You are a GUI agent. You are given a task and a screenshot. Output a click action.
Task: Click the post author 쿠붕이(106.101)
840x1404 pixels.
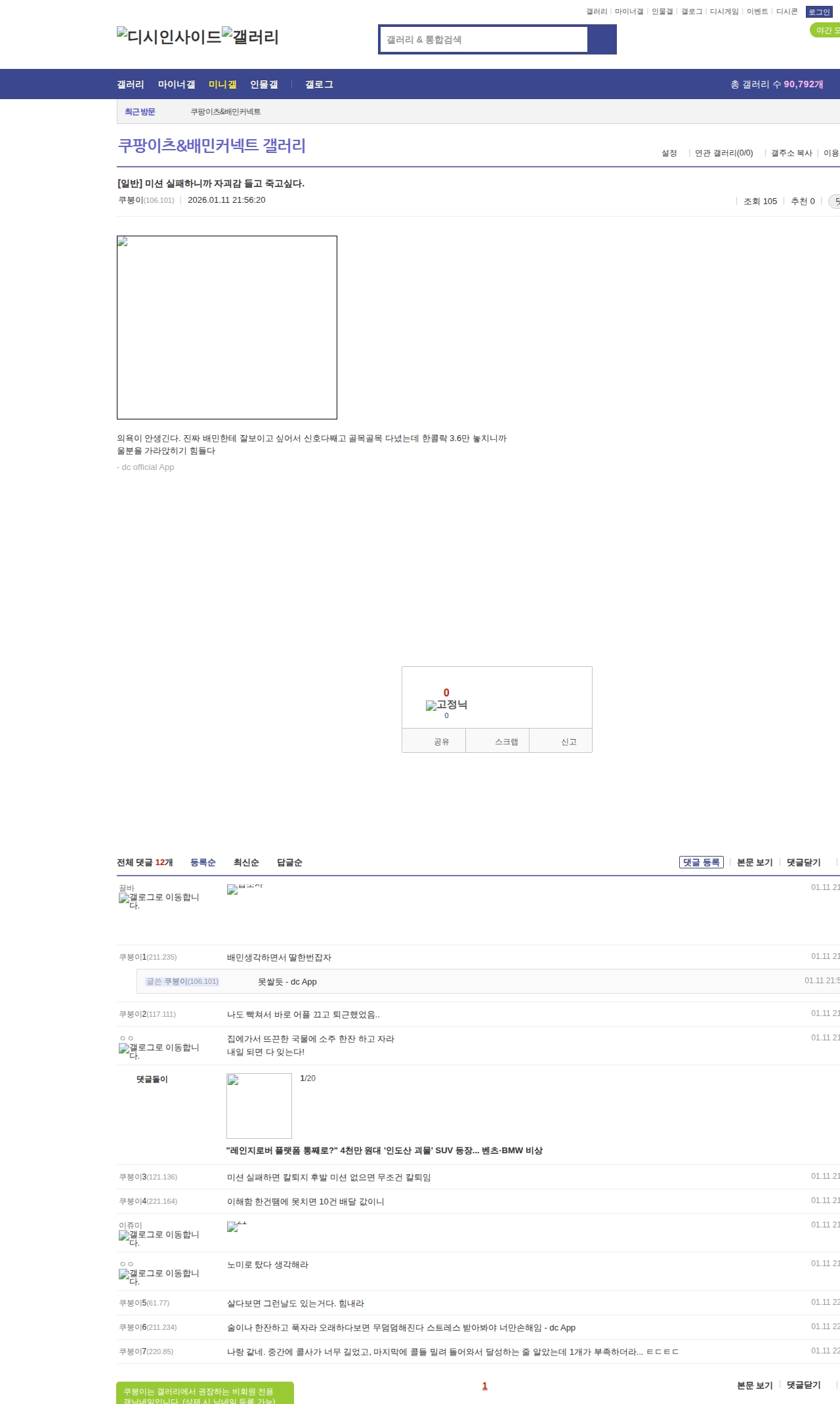point(146,200)
